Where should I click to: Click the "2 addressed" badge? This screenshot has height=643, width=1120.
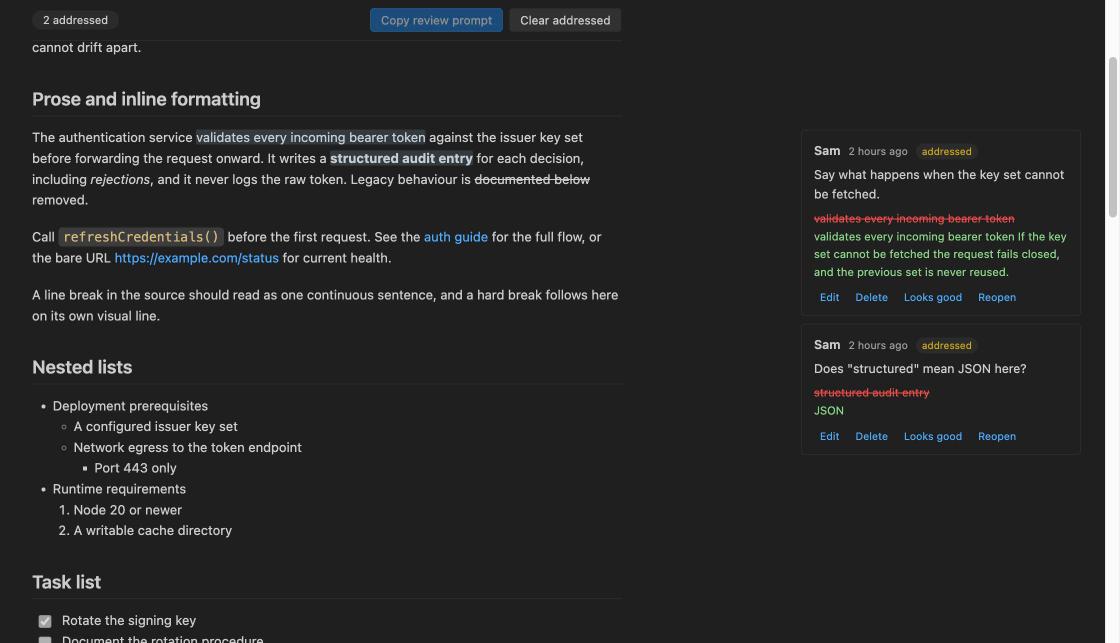tap(75, 20)
